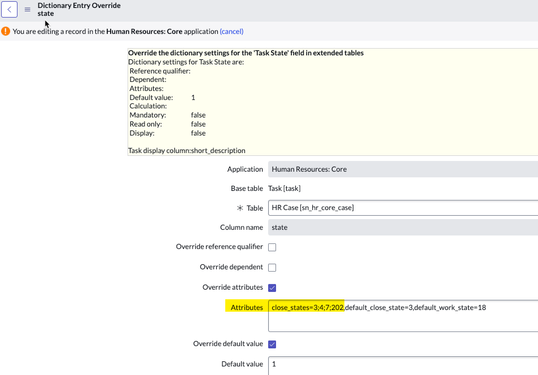Click Task display column:short_description text
This screenshot has width=538, height=375.
coord(187,151)
